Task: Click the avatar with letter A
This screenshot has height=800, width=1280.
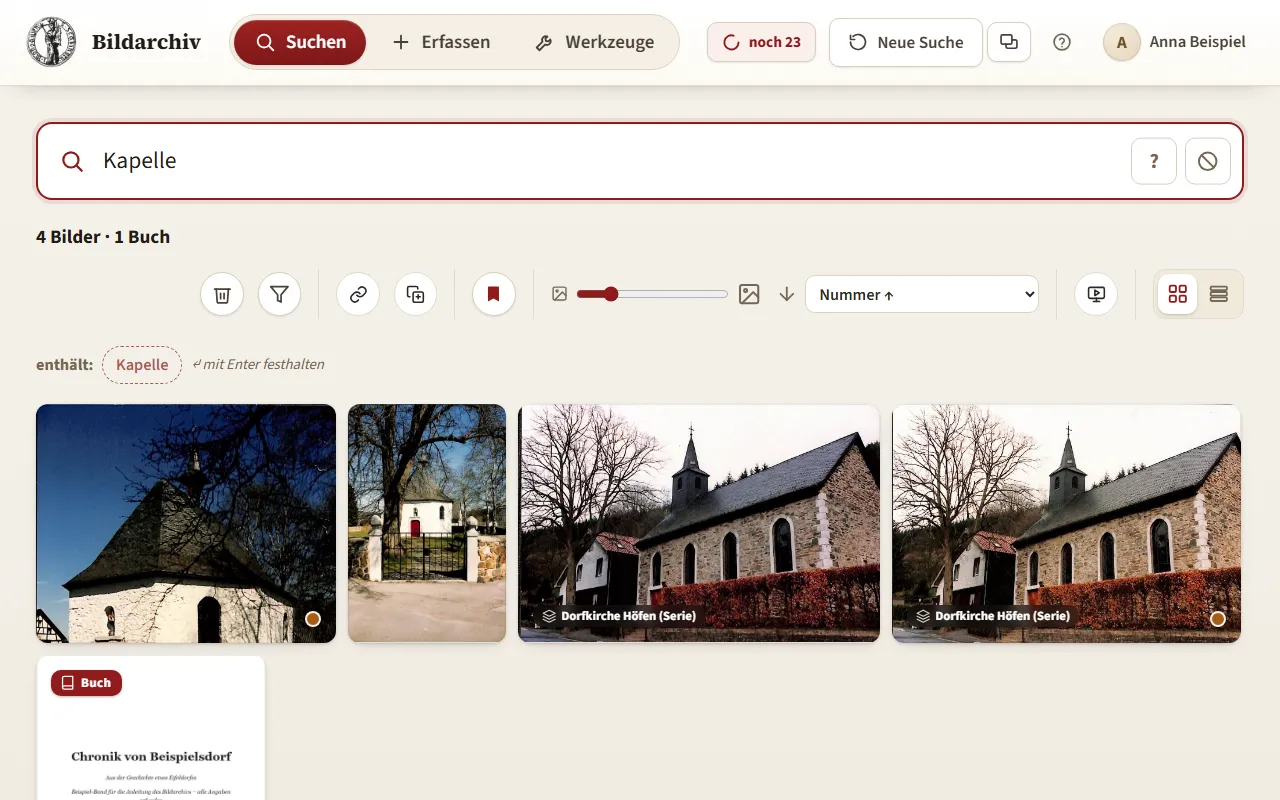Action: 1122,42
